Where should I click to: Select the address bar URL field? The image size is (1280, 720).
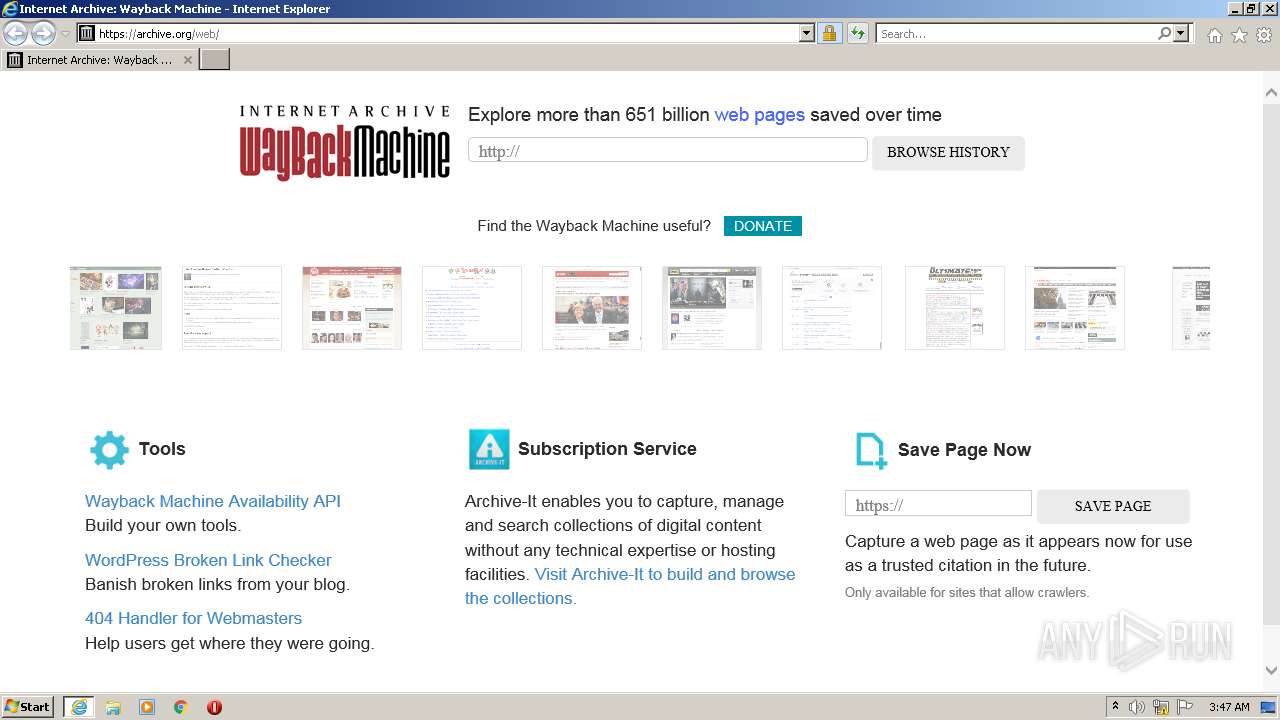[x=447, y=34]
